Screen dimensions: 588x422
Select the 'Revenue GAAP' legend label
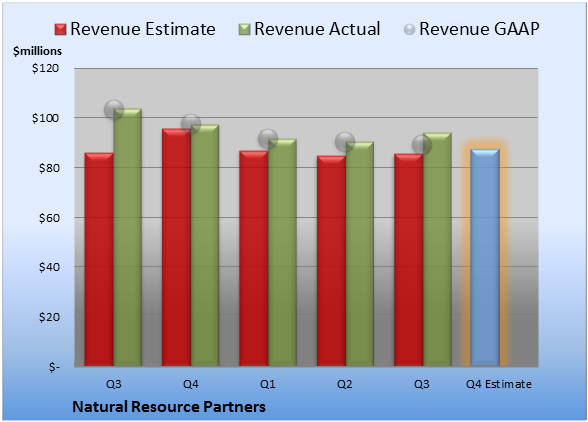[x=479, y=29]
